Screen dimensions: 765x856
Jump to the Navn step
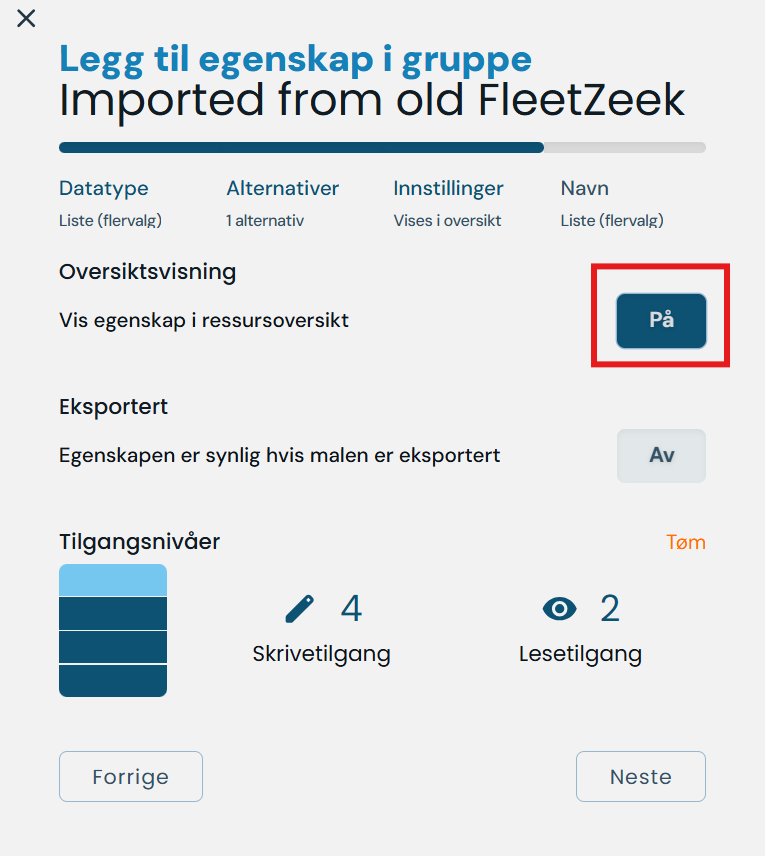pyautogui.click(x=585, y=188)
